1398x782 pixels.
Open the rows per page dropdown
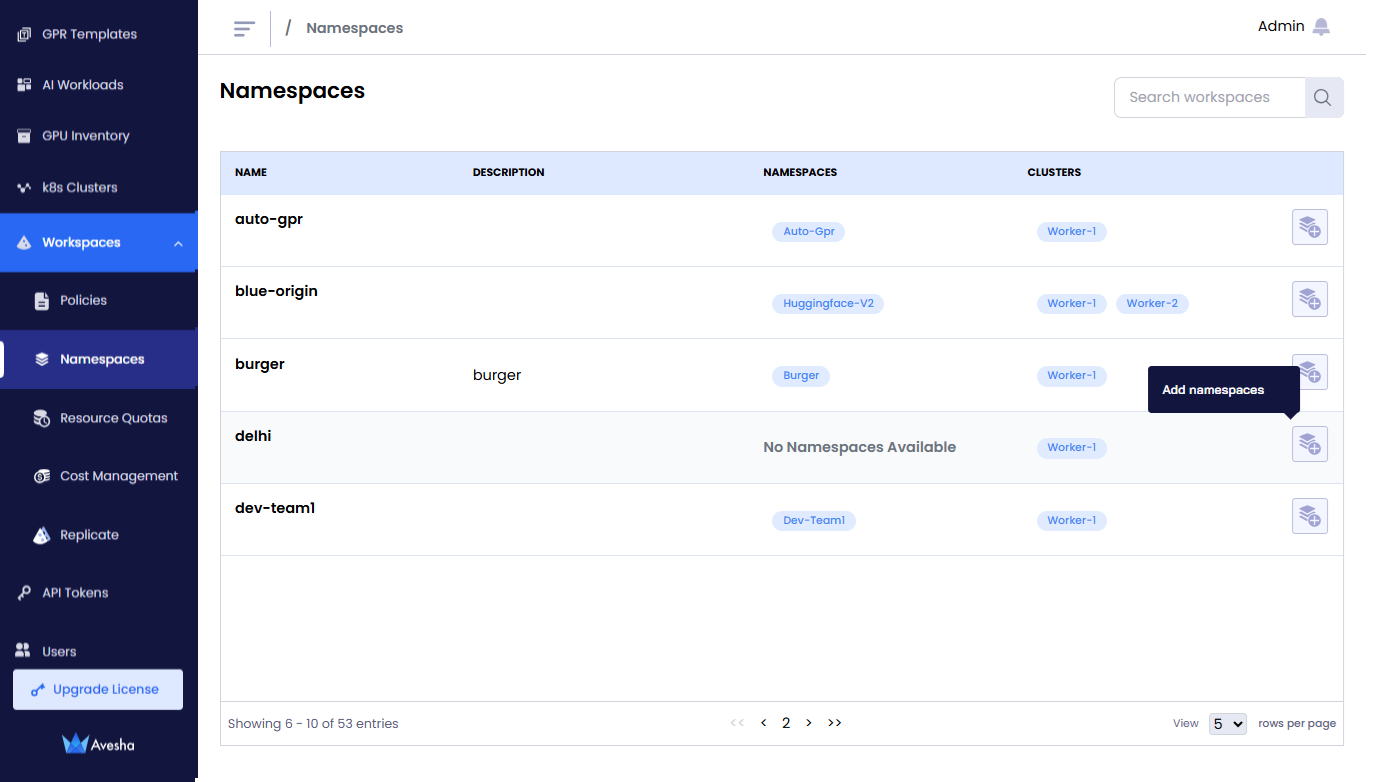click(1227, 724)
